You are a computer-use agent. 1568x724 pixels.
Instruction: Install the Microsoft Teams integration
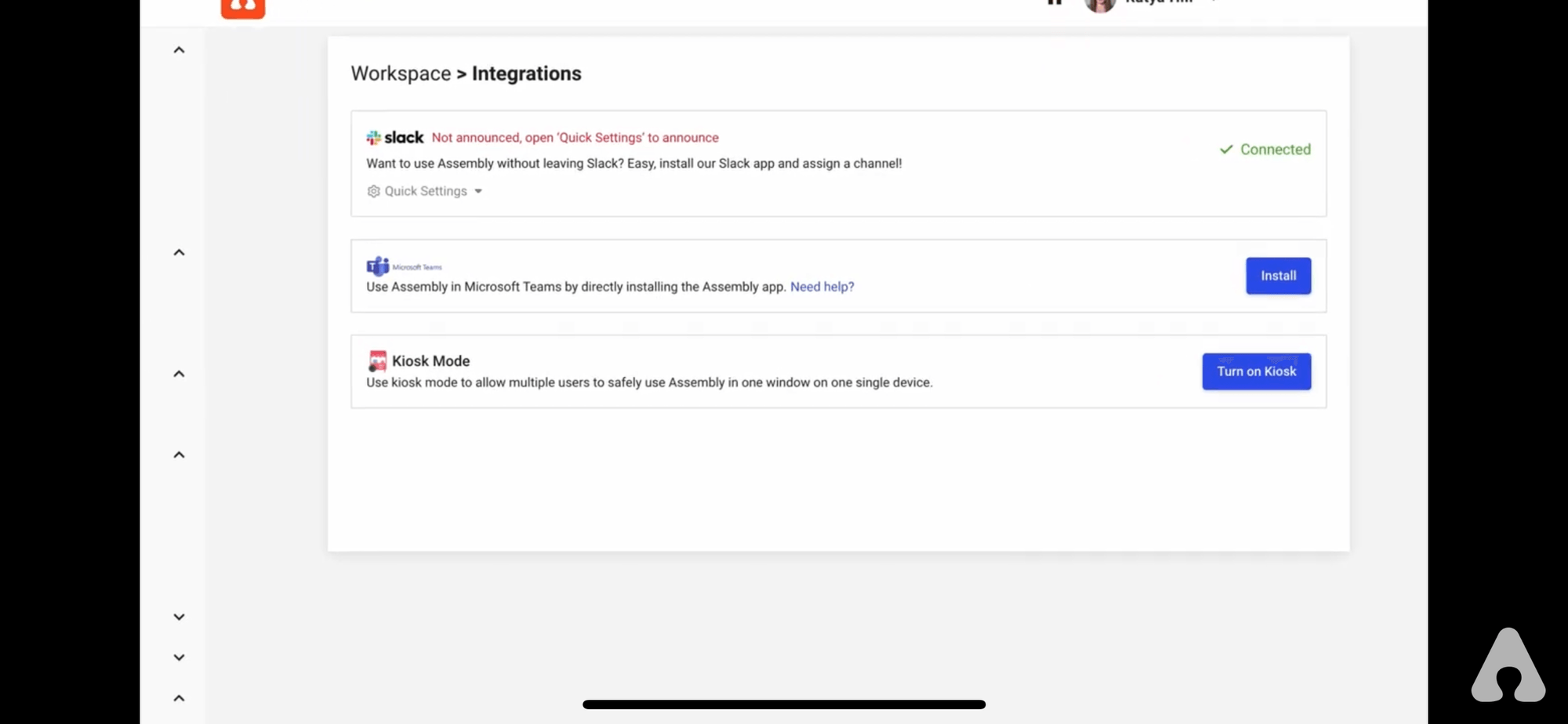coord(1278,276)
